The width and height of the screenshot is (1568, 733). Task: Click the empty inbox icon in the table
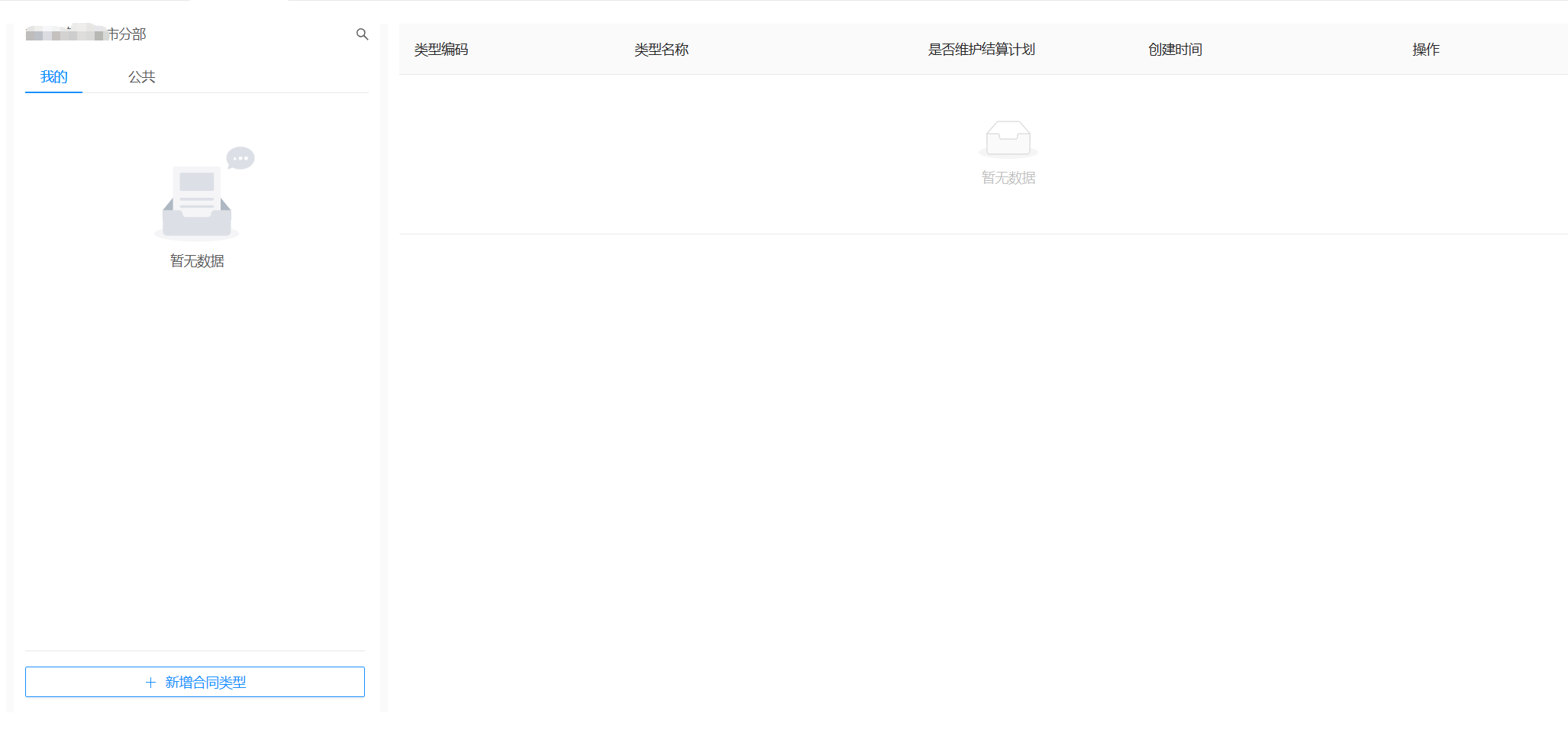[x=1008, y=139]
